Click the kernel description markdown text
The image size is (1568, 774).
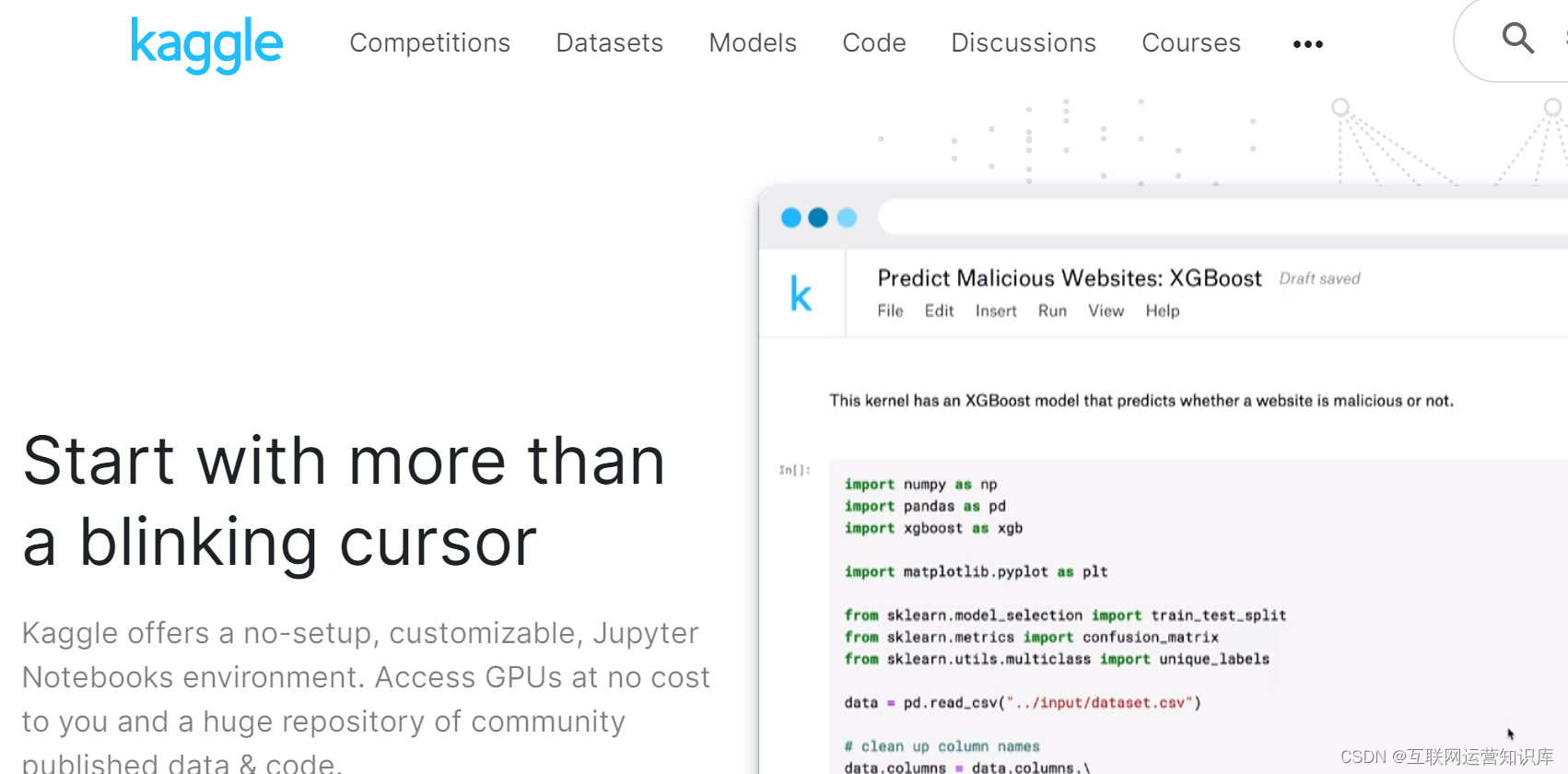pos(1141,401)
